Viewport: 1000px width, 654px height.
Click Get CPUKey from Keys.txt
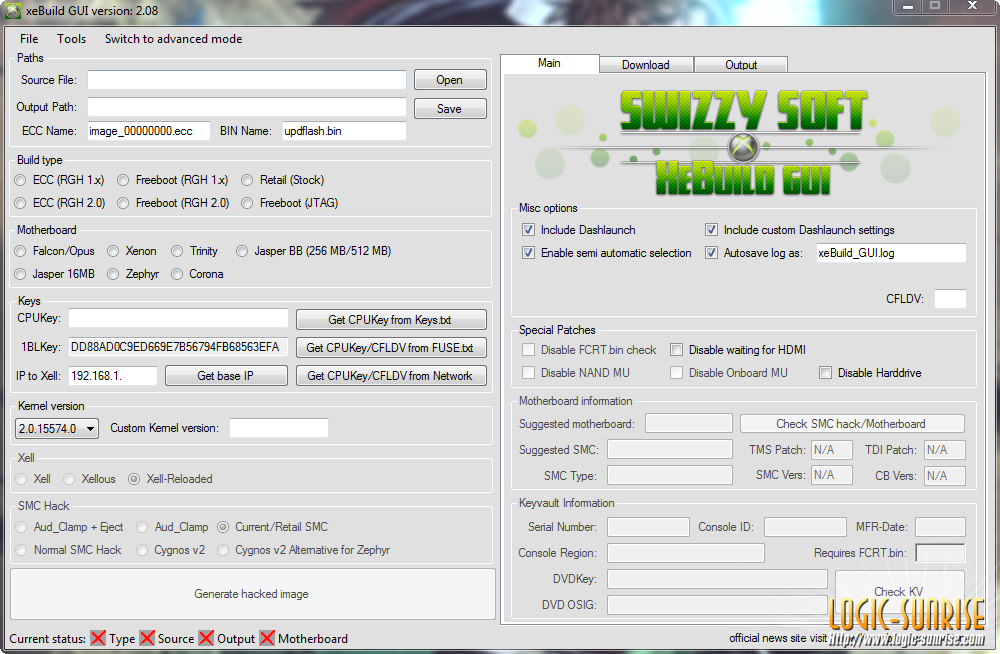(390, 320)
